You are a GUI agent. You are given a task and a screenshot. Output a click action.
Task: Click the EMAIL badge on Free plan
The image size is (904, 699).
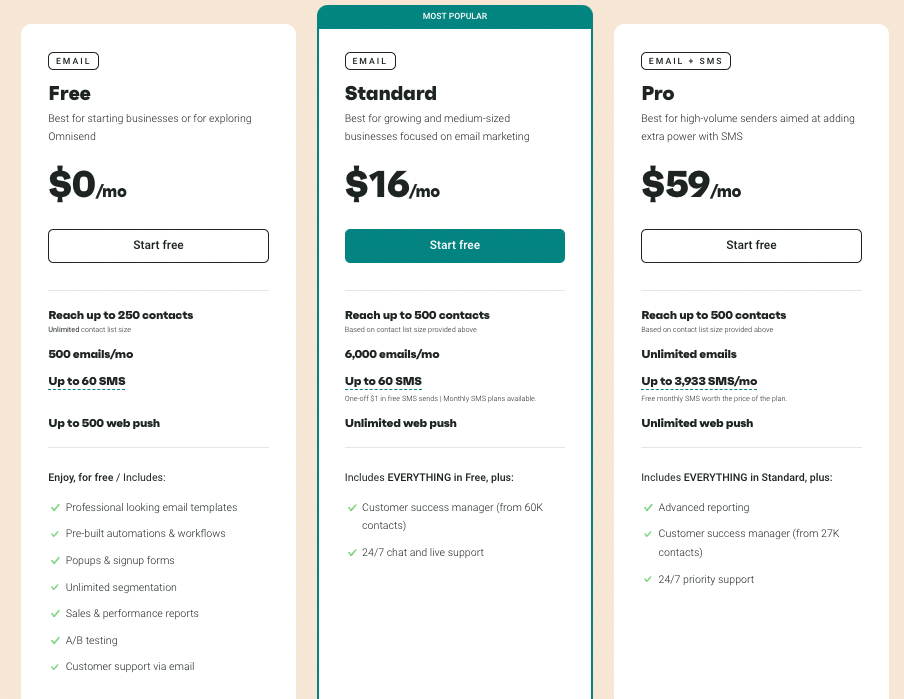coord(73,61)
